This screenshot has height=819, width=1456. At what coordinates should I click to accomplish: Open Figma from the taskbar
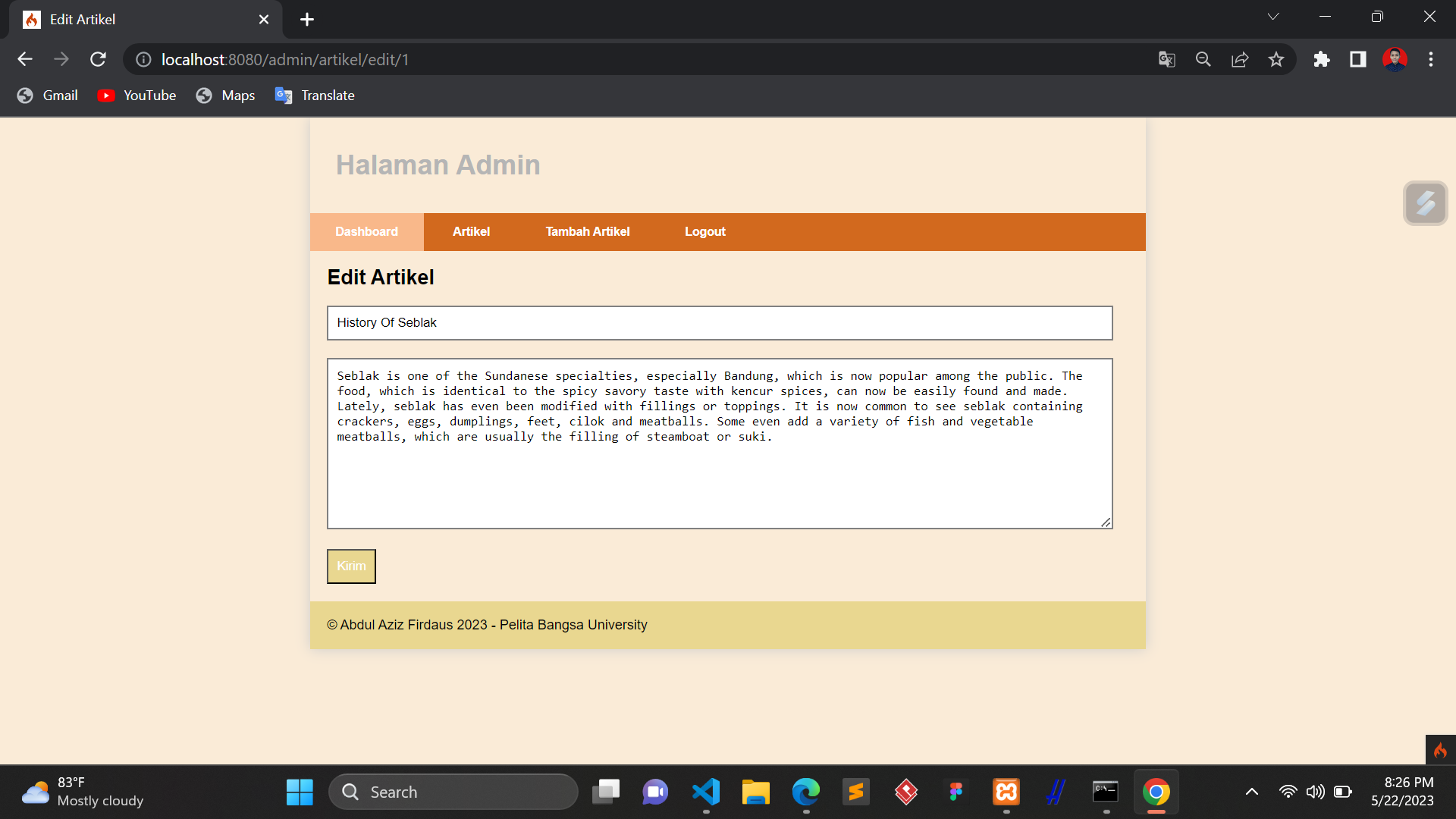click(x=955, y=792)
